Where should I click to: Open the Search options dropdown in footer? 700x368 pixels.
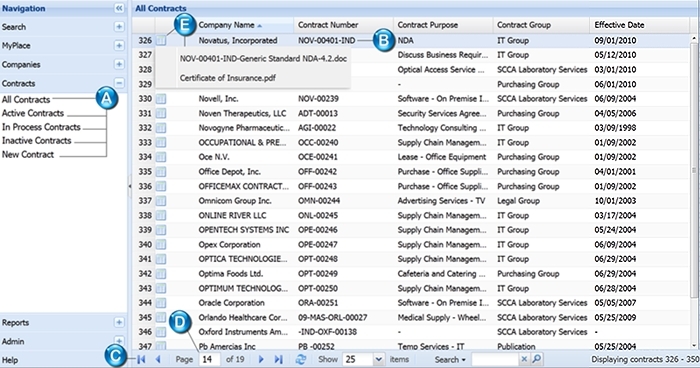450,360
